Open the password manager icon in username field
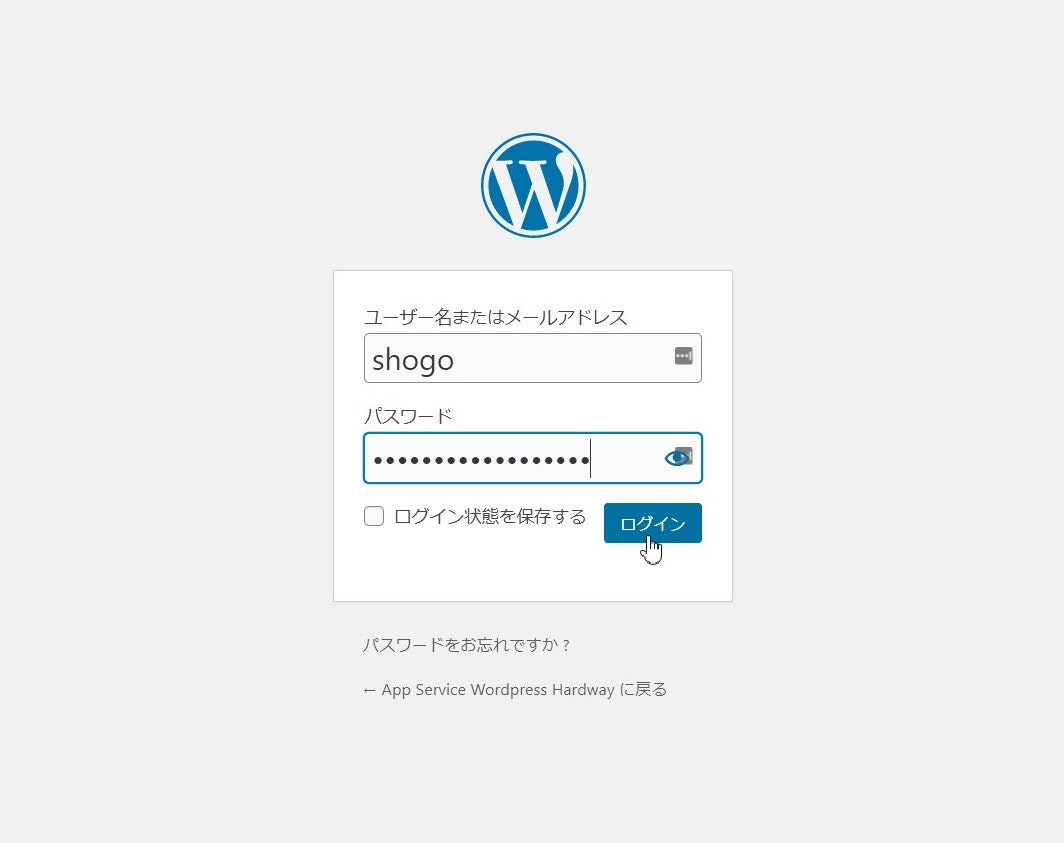 (685, 357)
